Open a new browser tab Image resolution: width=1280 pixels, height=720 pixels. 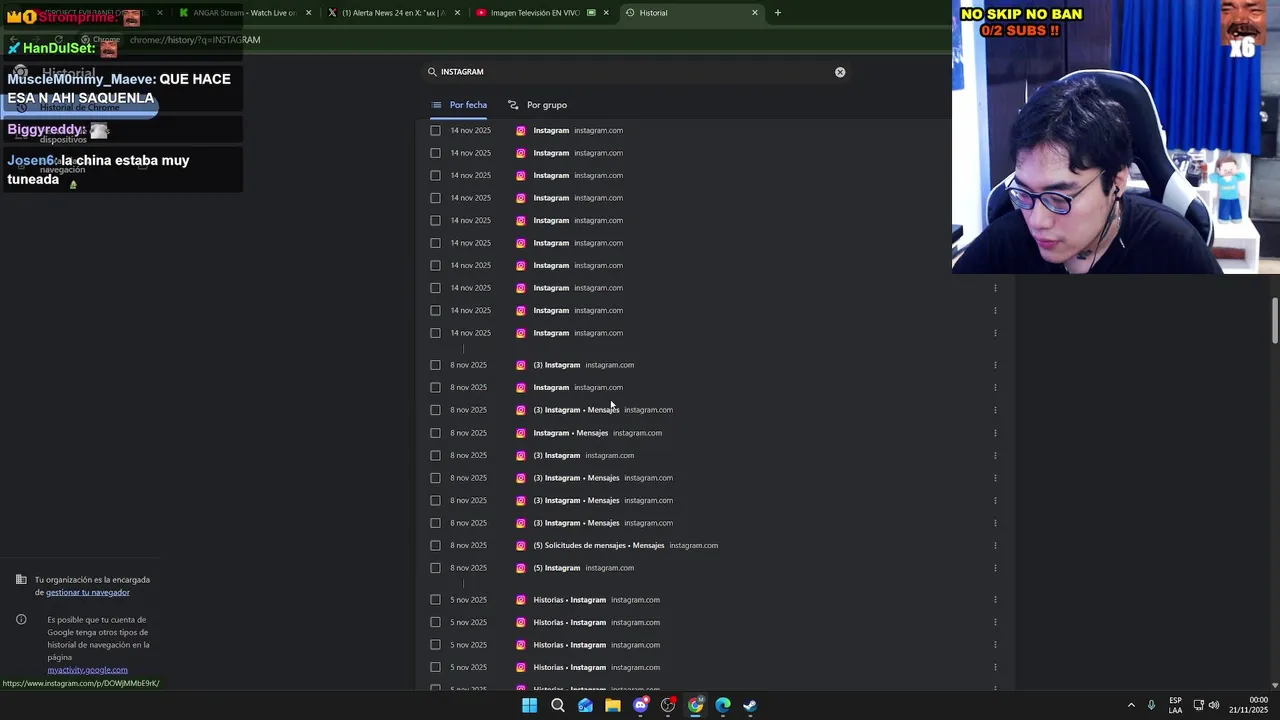point(778,13)
